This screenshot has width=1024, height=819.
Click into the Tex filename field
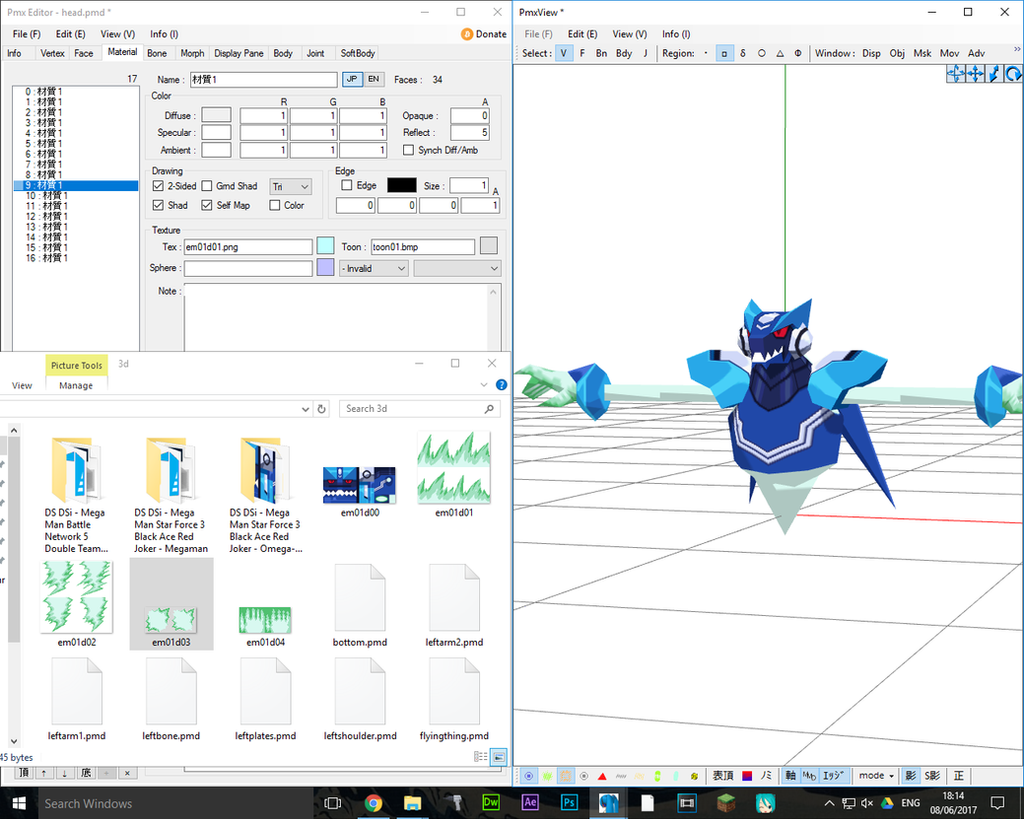(x=248, y=247)
